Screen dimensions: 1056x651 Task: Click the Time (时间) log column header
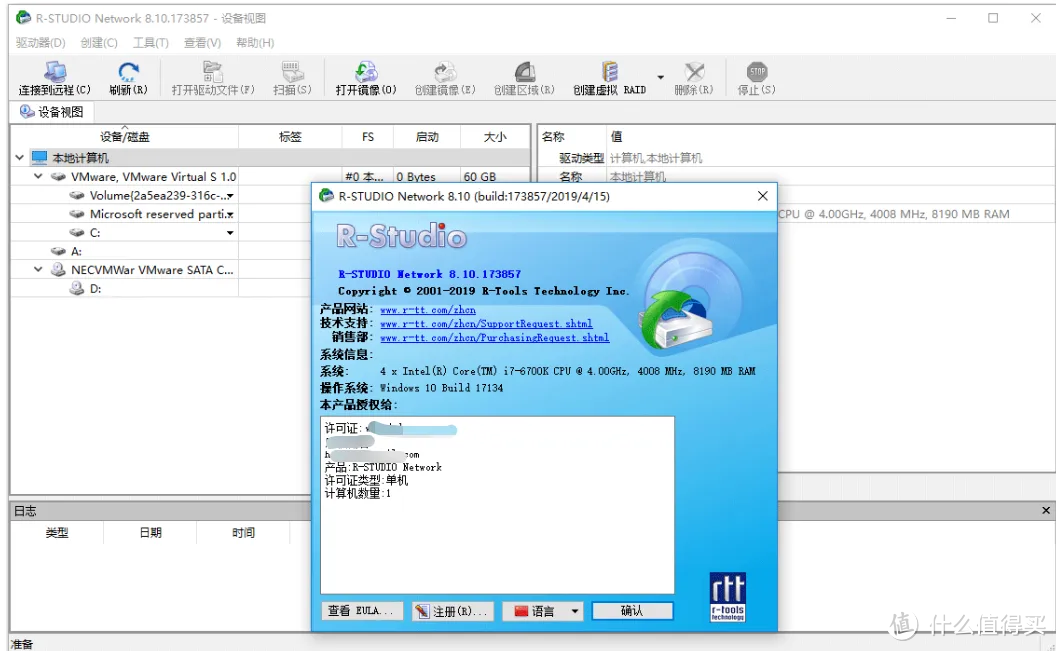pyautogui.click(x=243, y=533)
